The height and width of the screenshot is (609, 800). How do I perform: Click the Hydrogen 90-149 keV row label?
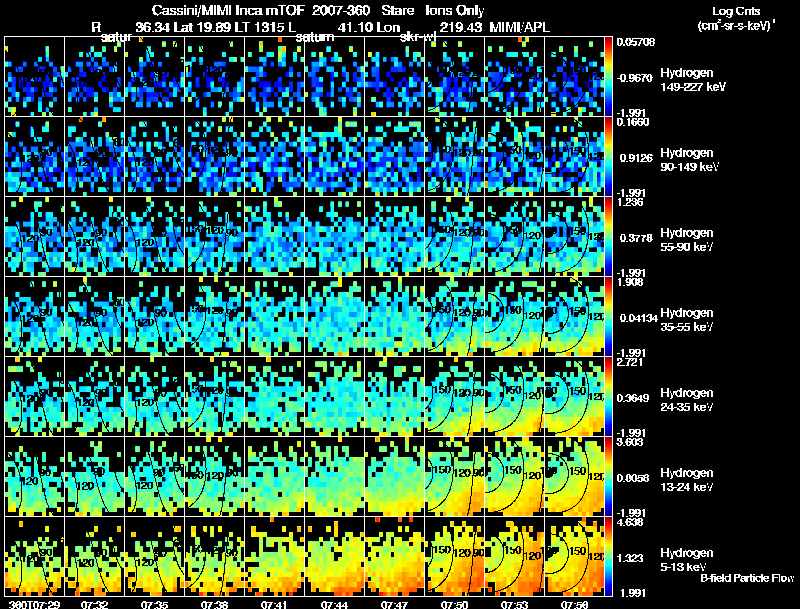click(x=689, y=160)
